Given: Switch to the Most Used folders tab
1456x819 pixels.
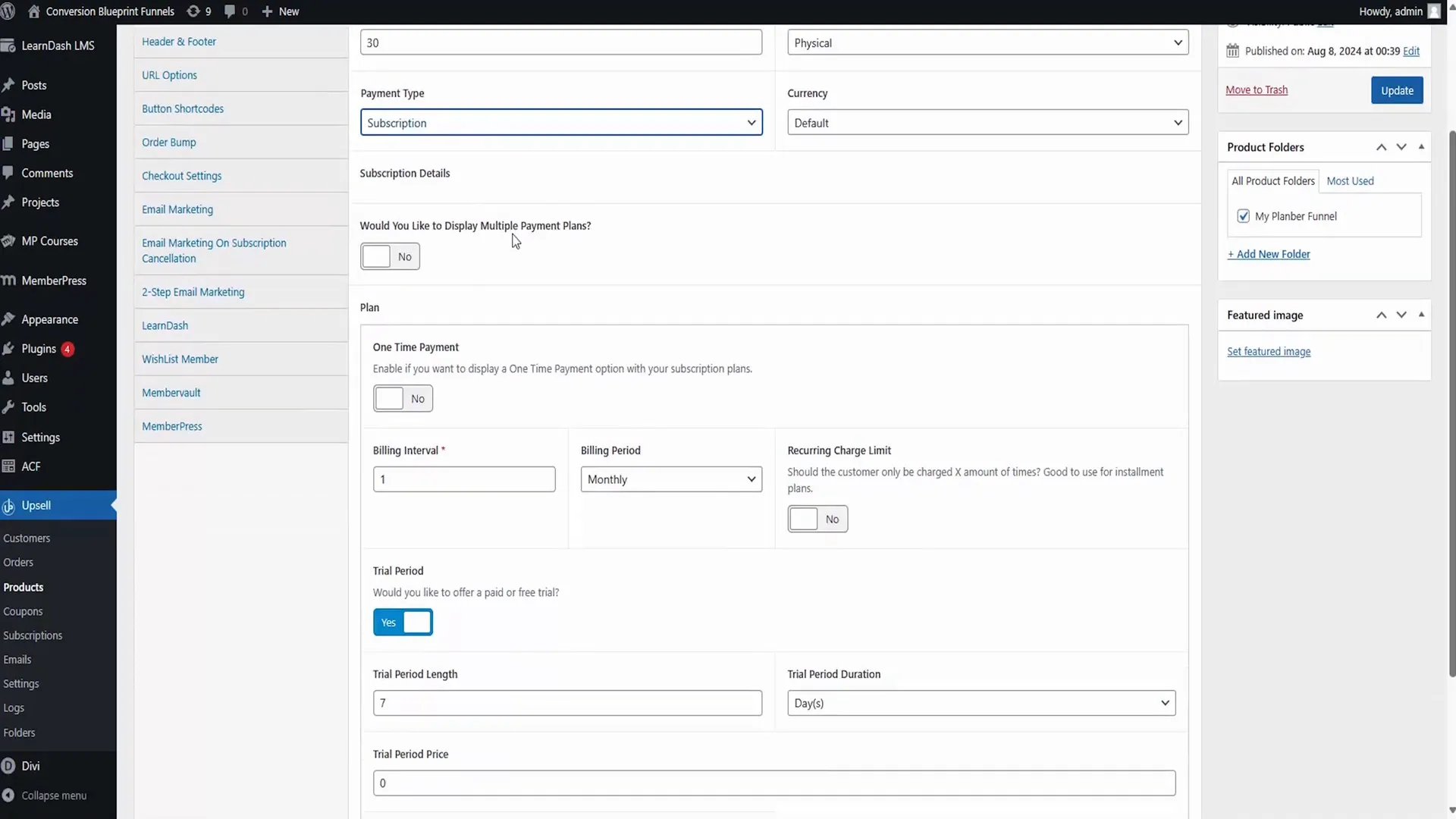Looking at the screenshot, I should (1350, 180).
